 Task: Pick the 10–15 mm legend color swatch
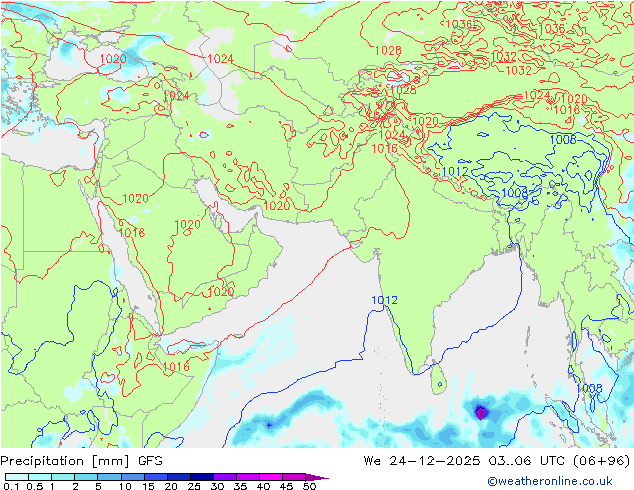pos(132,477)
